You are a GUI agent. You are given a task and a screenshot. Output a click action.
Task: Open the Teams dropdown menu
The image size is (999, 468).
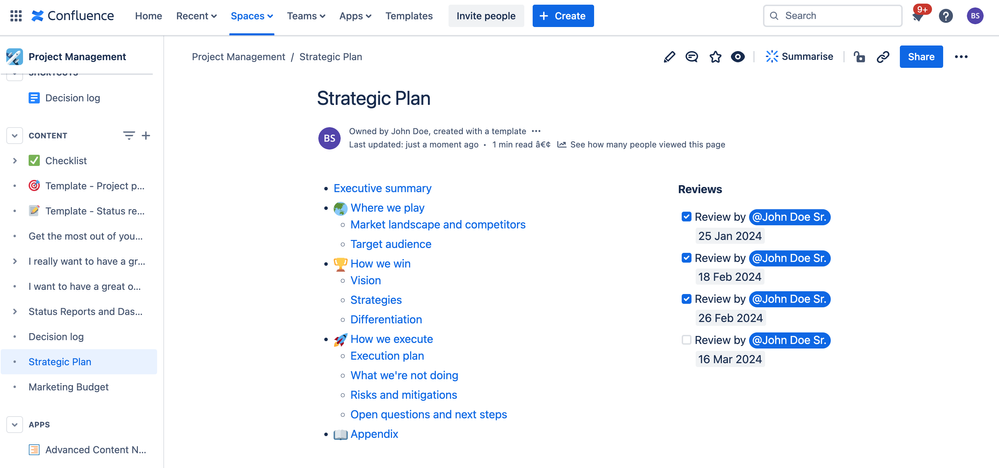[306, 16]
